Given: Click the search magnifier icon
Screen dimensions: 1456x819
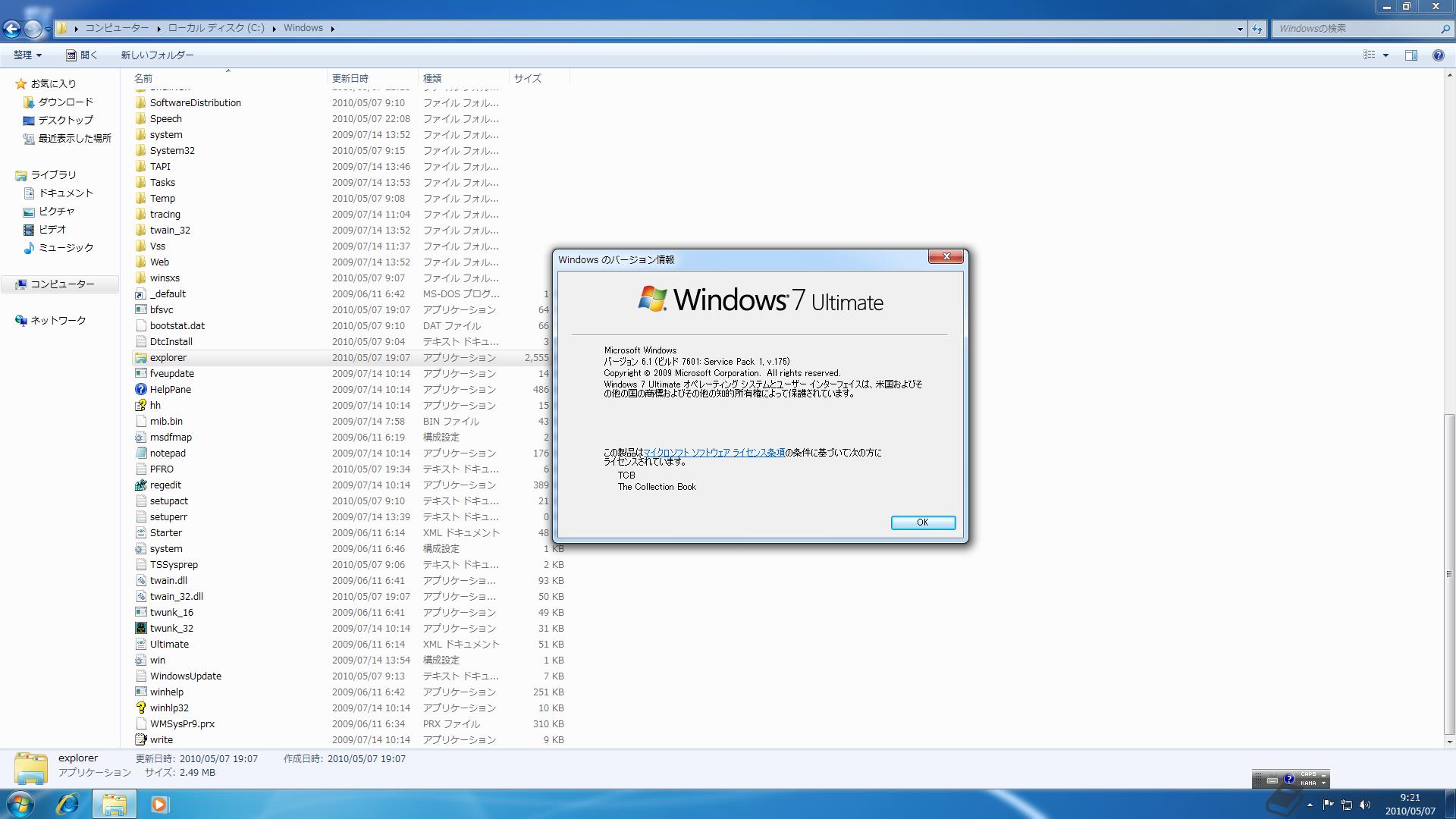Looking at the screenshot, I should (x=1445, y=29).
